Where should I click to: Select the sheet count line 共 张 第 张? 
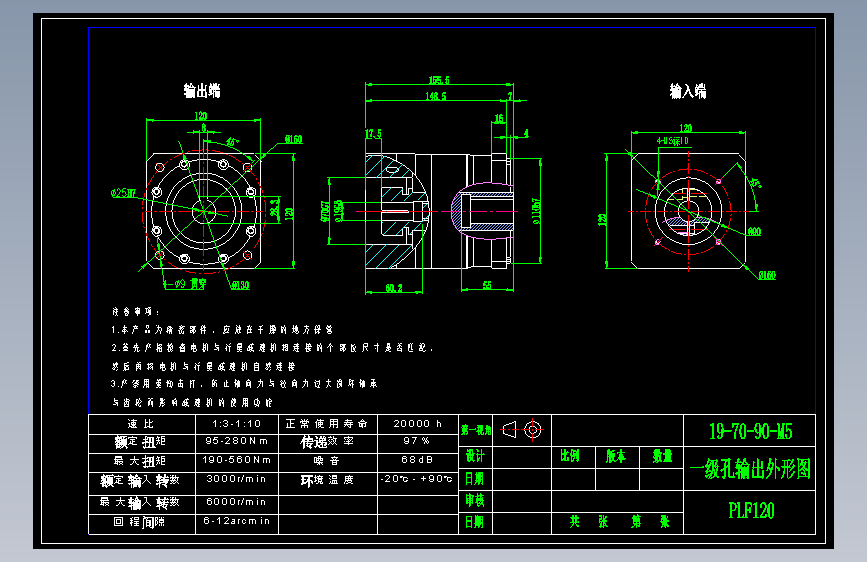pyautogui.click(x=619, y=522)
